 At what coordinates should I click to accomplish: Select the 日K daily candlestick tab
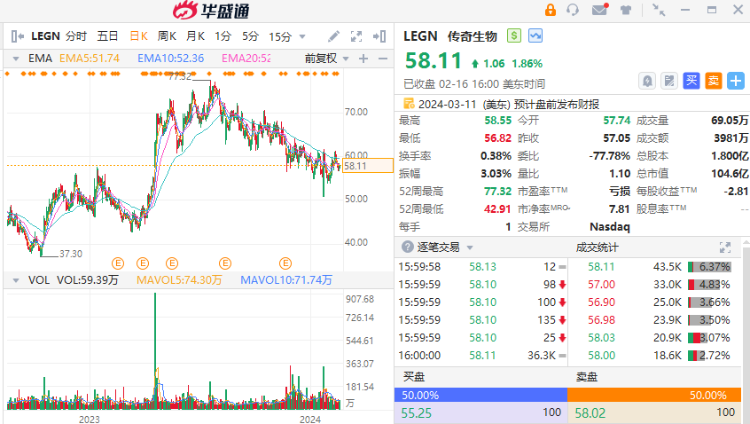click(138, 36)
